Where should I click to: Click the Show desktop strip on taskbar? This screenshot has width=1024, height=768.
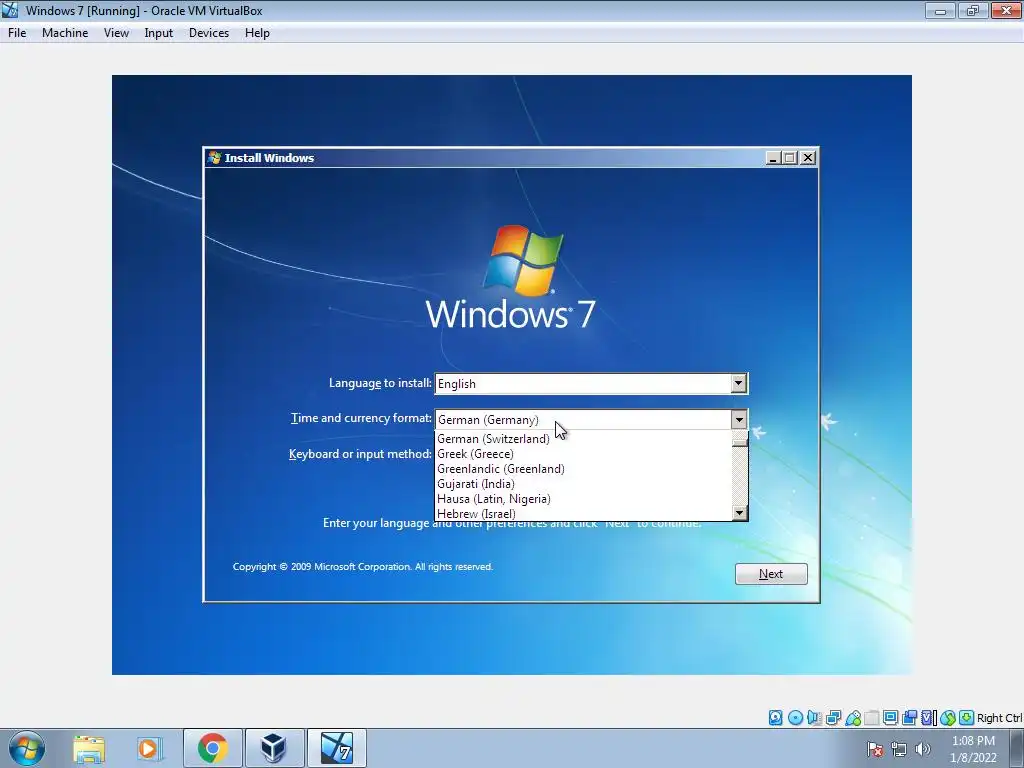pos(1017,749)
